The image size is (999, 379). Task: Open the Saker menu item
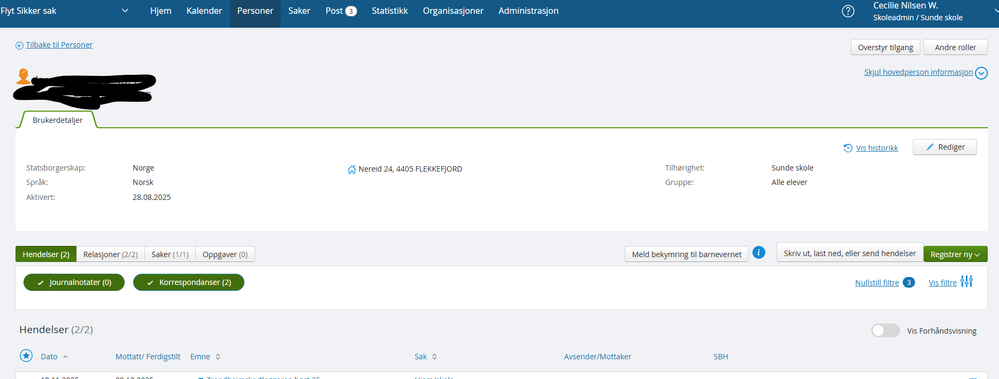pyautogui.click(x=299, y=11)
